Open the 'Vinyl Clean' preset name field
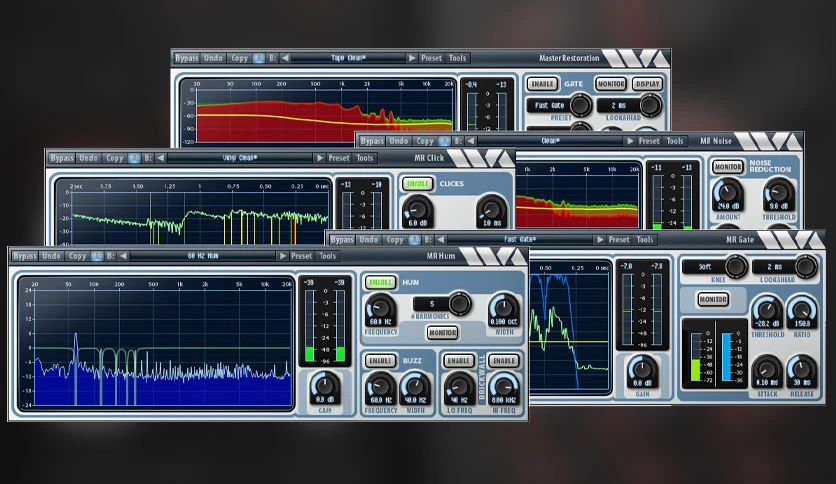This screenshot has height=484, width=836. tap(240, 158)
